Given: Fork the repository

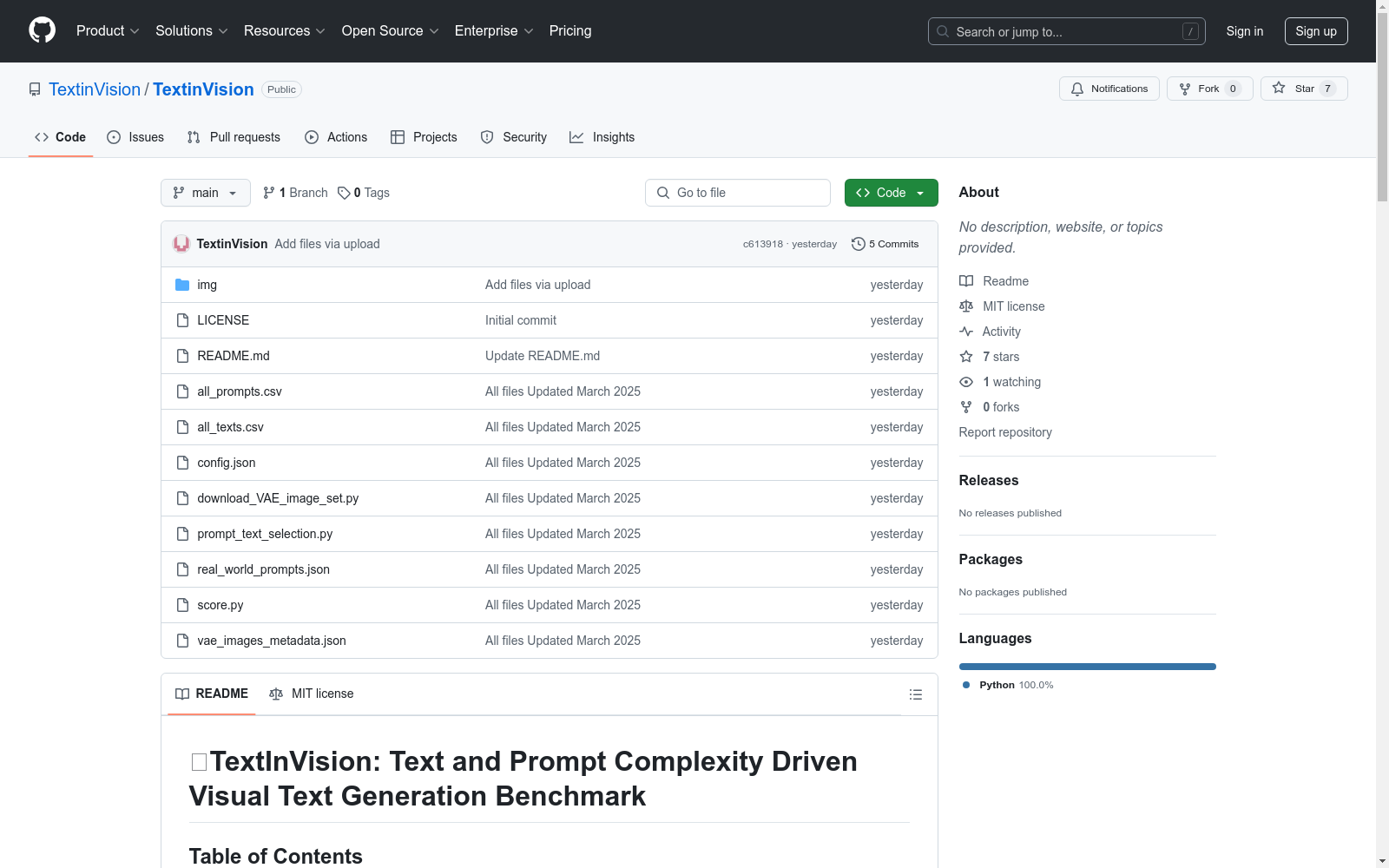Looking at the screenshot, I should click(1210, 89).
